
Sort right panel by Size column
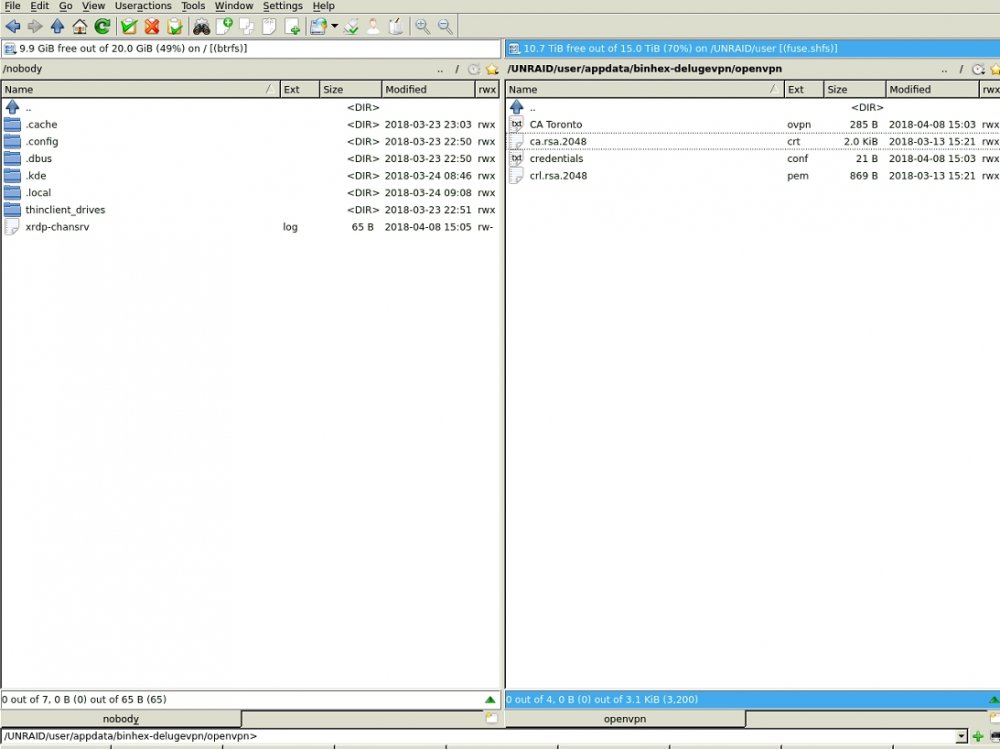855,89
